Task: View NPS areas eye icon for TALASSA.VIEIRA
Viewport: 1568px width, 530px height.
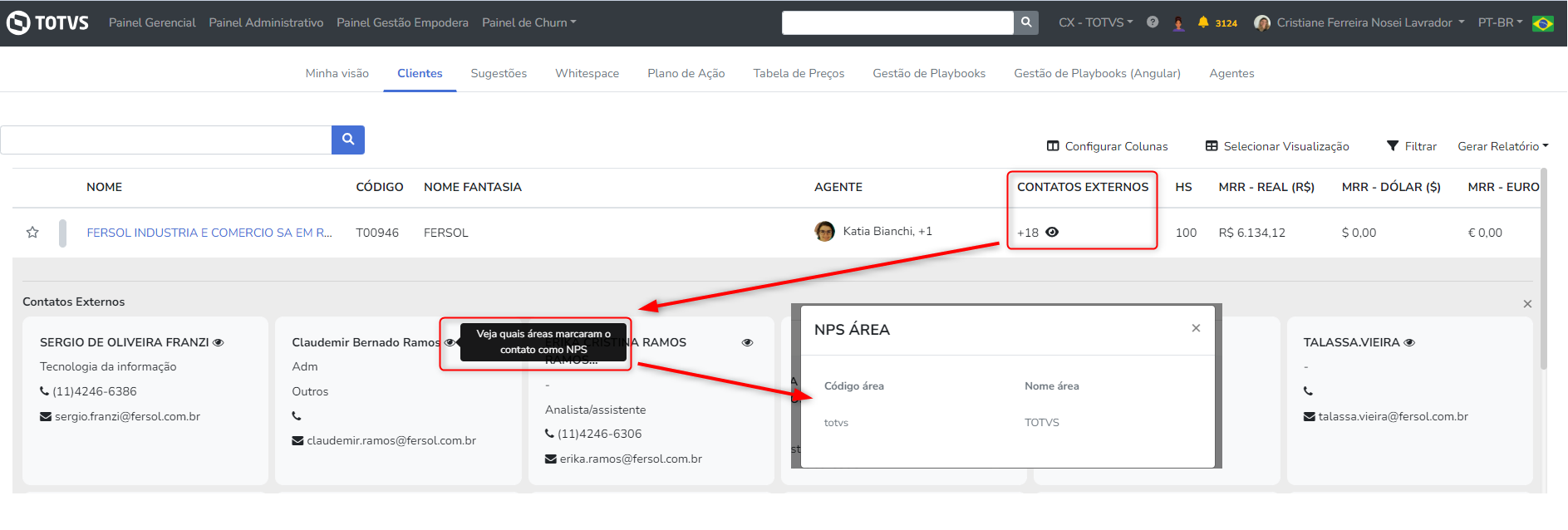Action: click(x=1409, y=342)
